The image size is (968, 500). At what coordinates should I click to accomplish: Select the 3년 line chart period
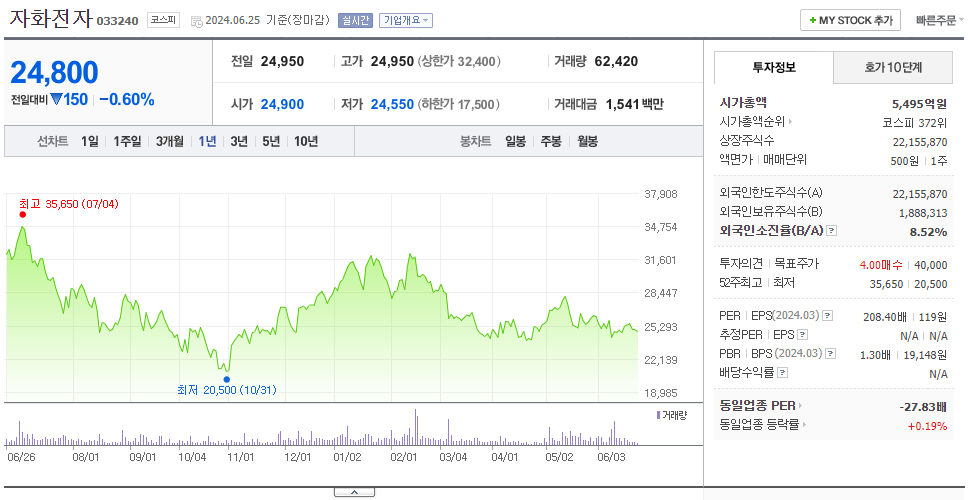tap(239, 141)
